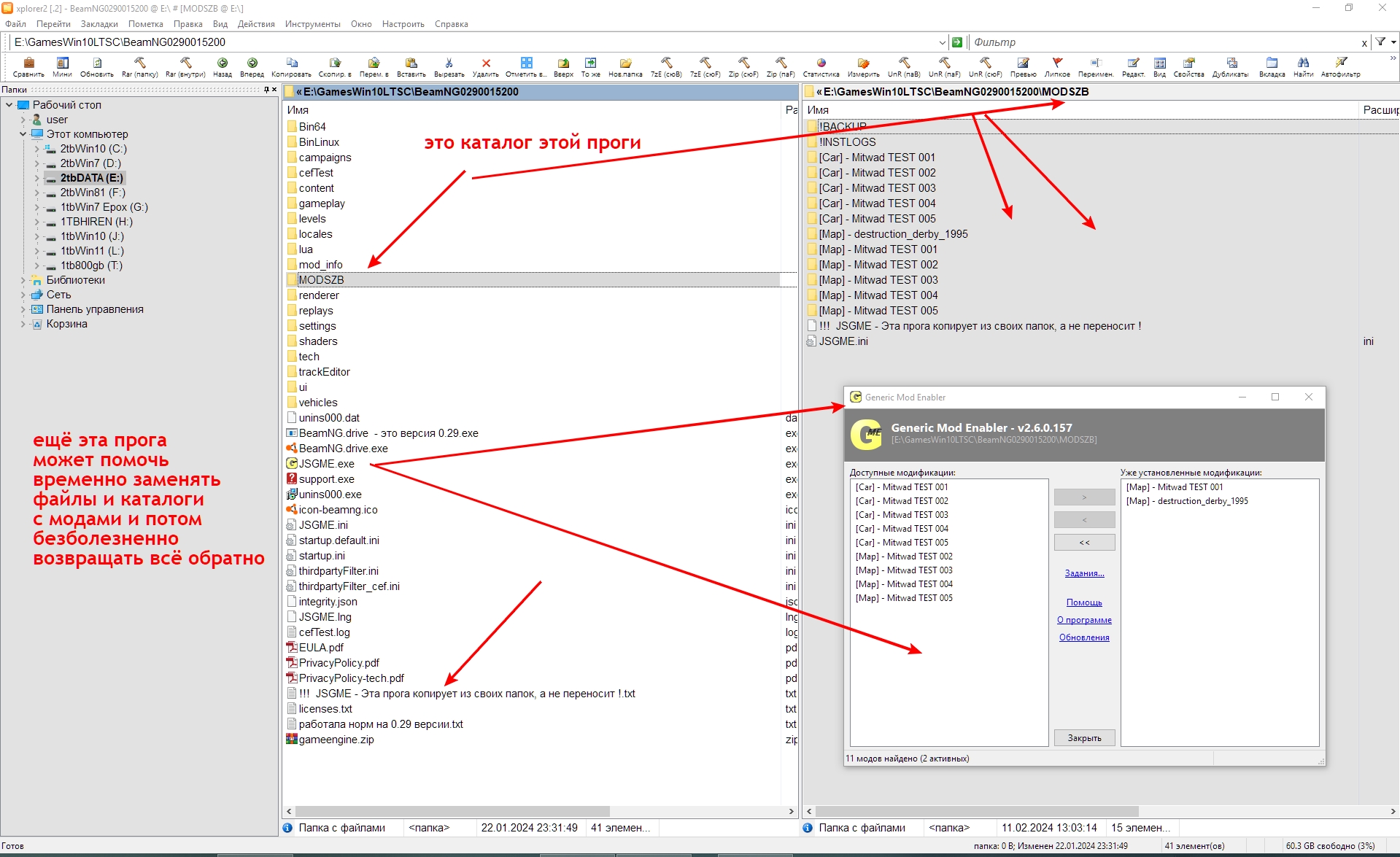Click the Копировать copy toolbar icon

click(291, 66)
